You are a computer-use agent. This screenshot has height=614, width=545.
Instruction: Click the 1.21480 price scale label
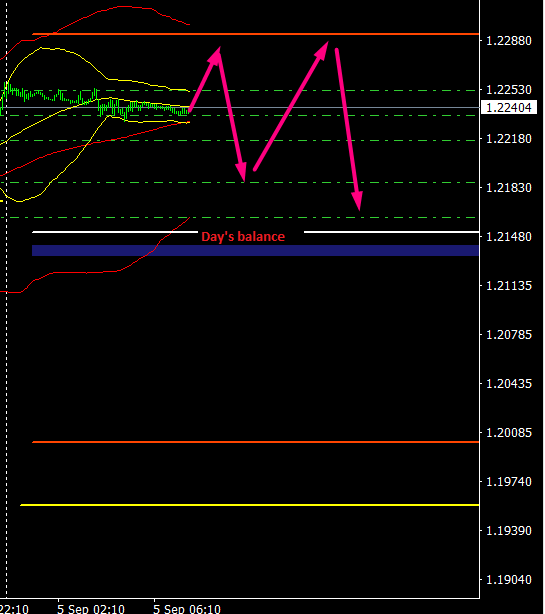[x=509, y=237]
